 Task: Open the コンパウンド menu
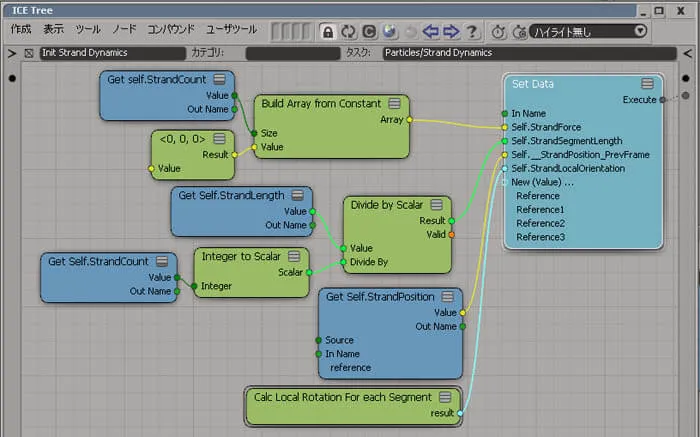(x=171, y=29)
